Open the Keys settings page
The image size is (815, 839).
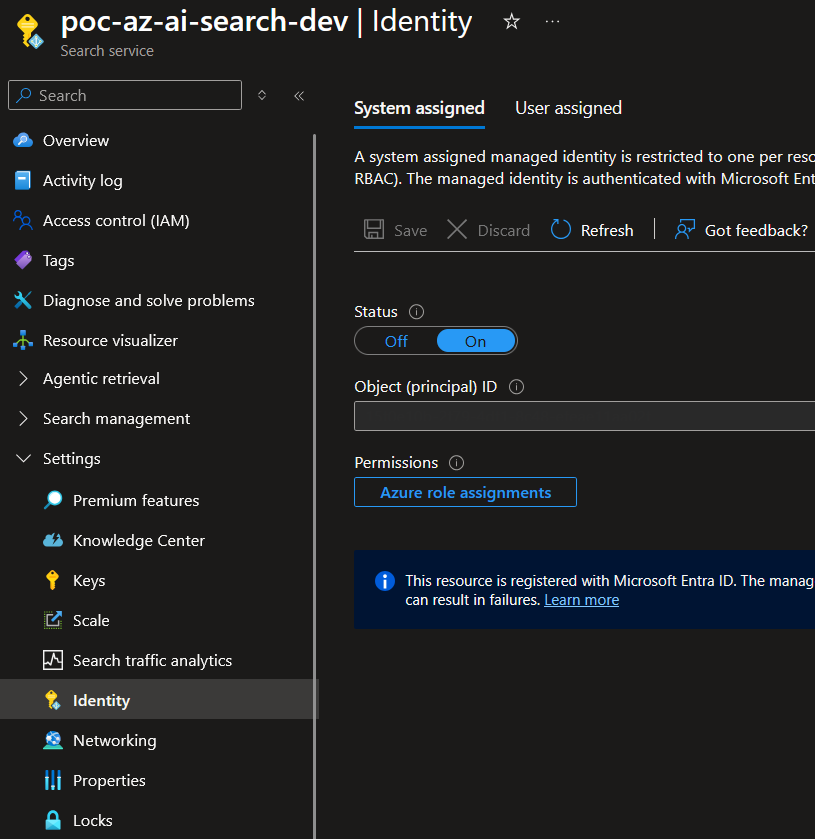tap(89, 580)
